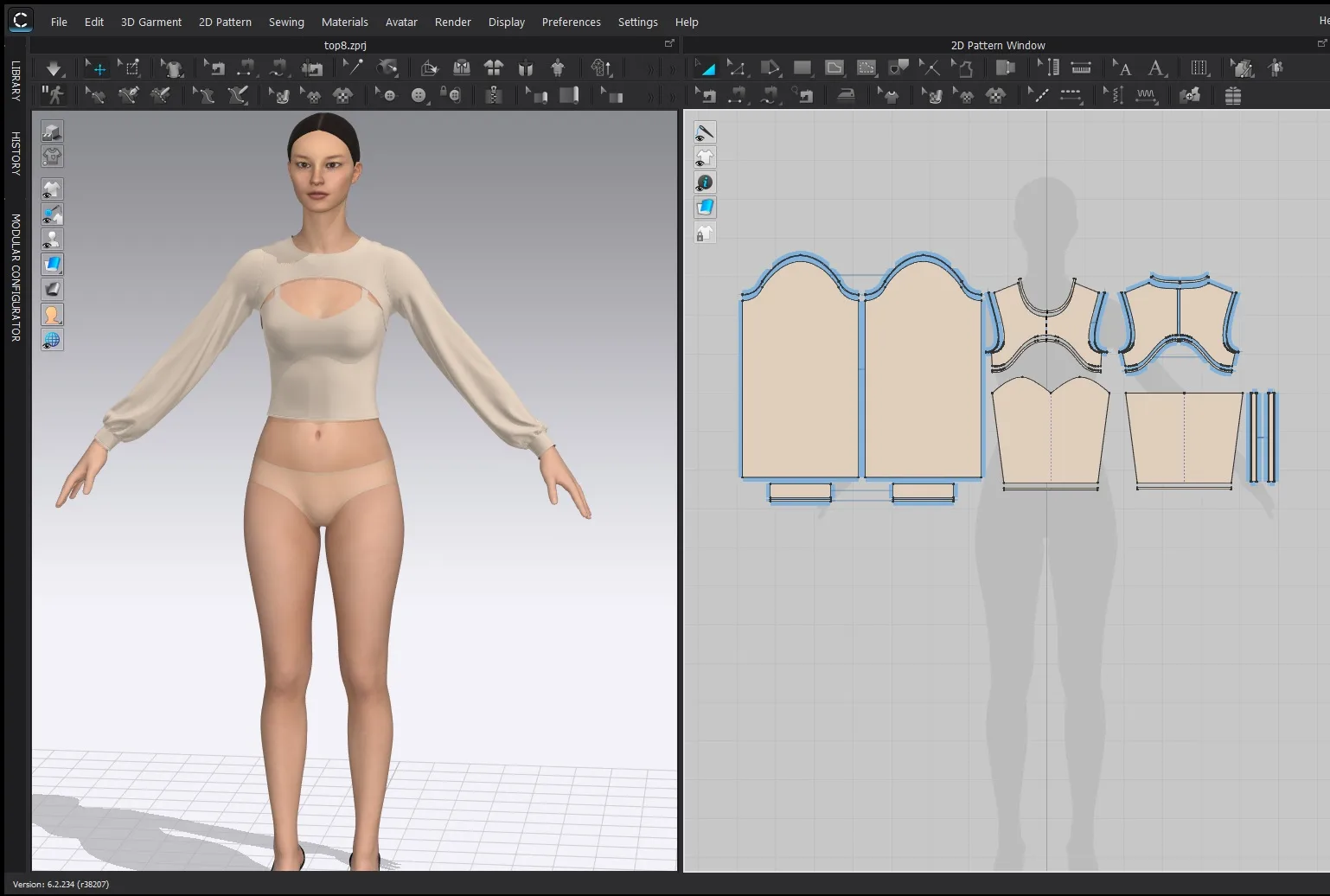
Task: Click the top8.zprj title text
Action: click(x=345, y=45)
